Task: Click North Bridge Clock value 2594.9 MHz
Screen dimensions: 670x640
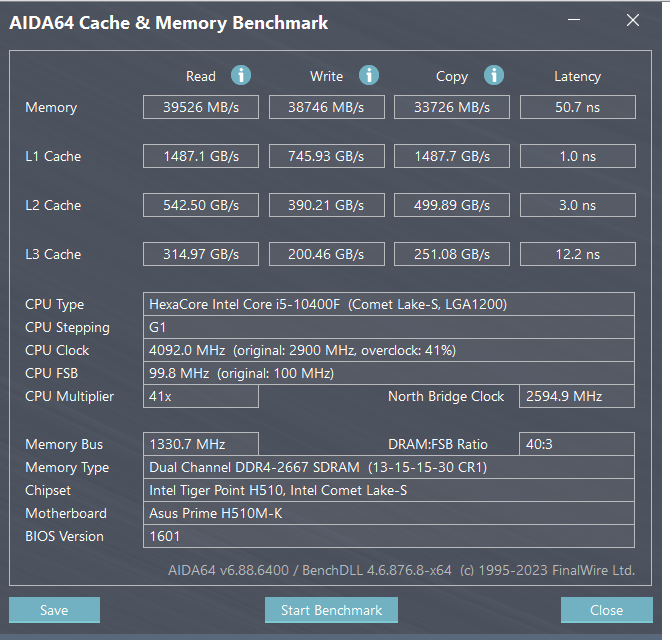Action: [577, 396]
